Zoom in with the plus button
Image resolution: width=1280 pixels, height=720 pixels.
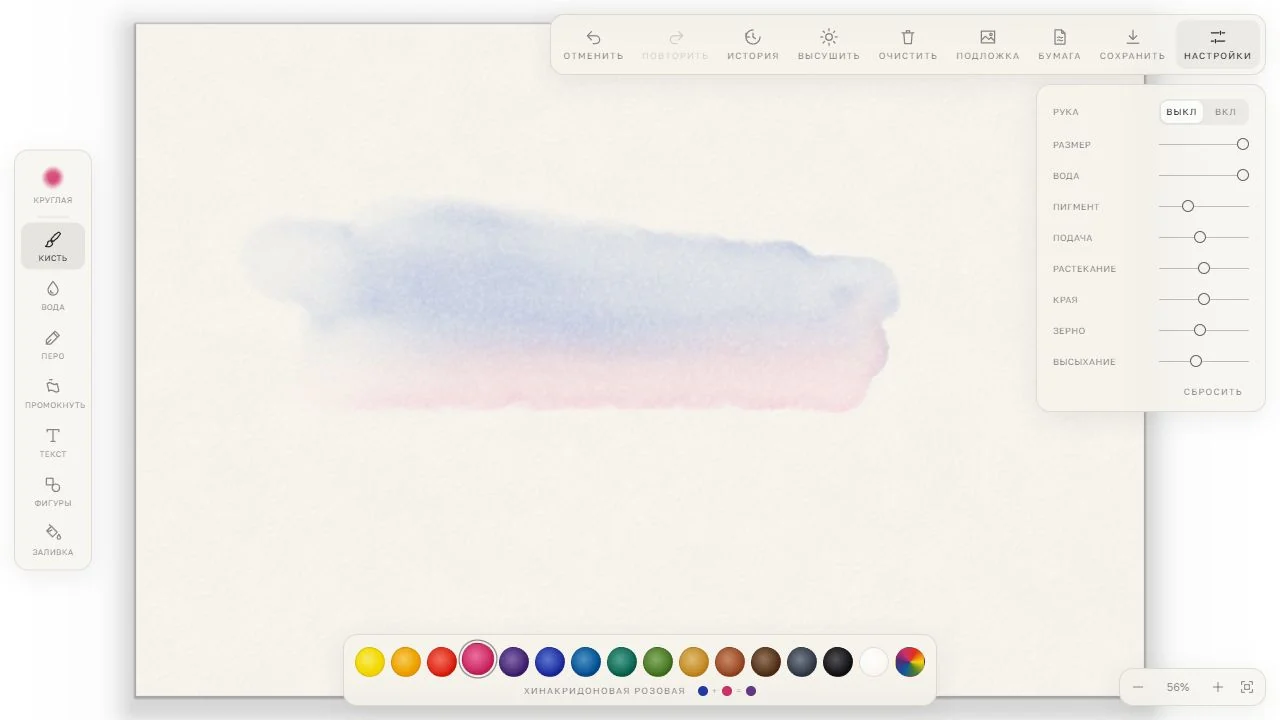[x=1218, y=687]
